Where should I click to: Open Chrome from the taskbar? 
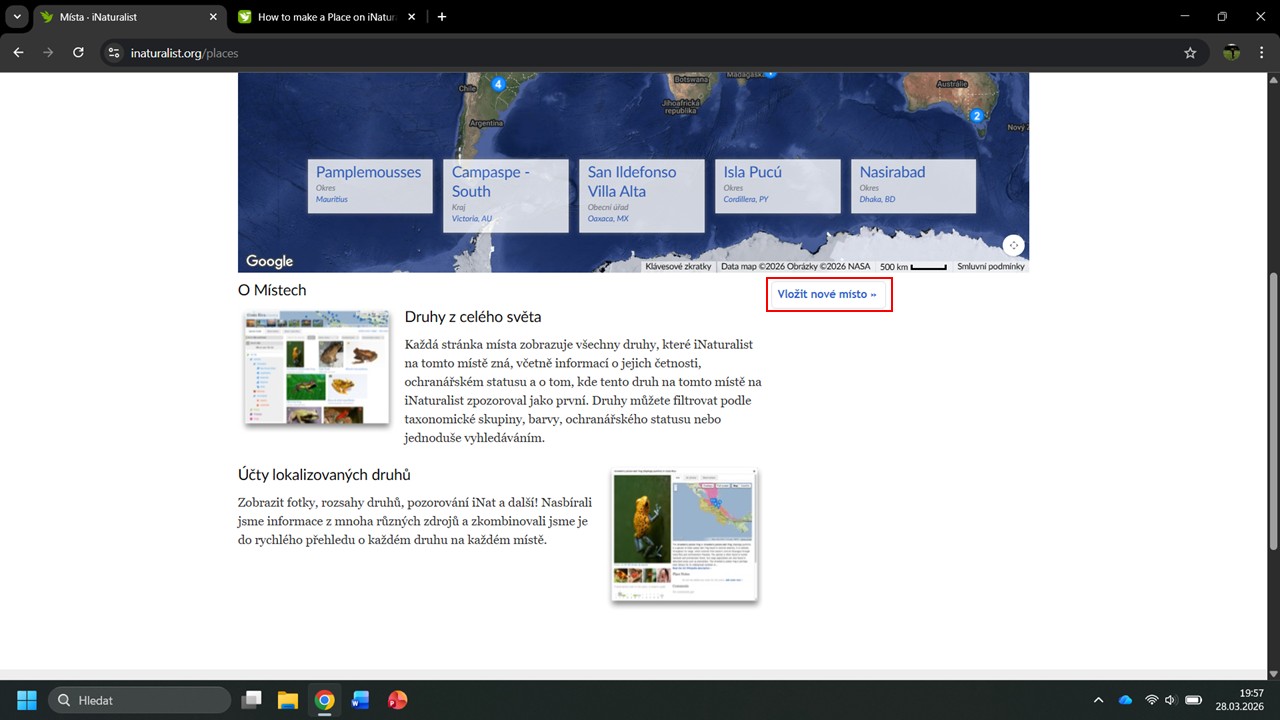point(324,700)
